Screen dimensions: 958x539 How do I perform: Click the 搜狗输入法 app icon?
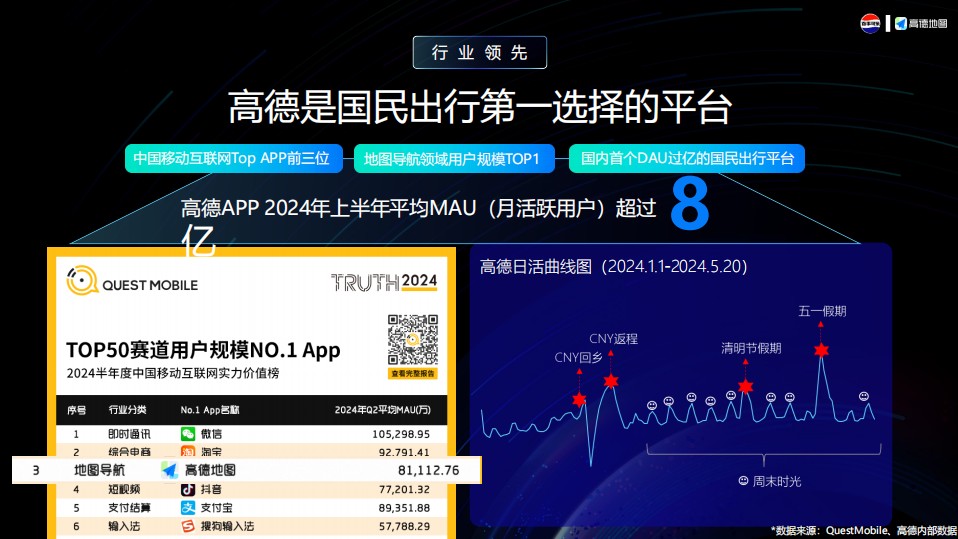coord(188,526)
